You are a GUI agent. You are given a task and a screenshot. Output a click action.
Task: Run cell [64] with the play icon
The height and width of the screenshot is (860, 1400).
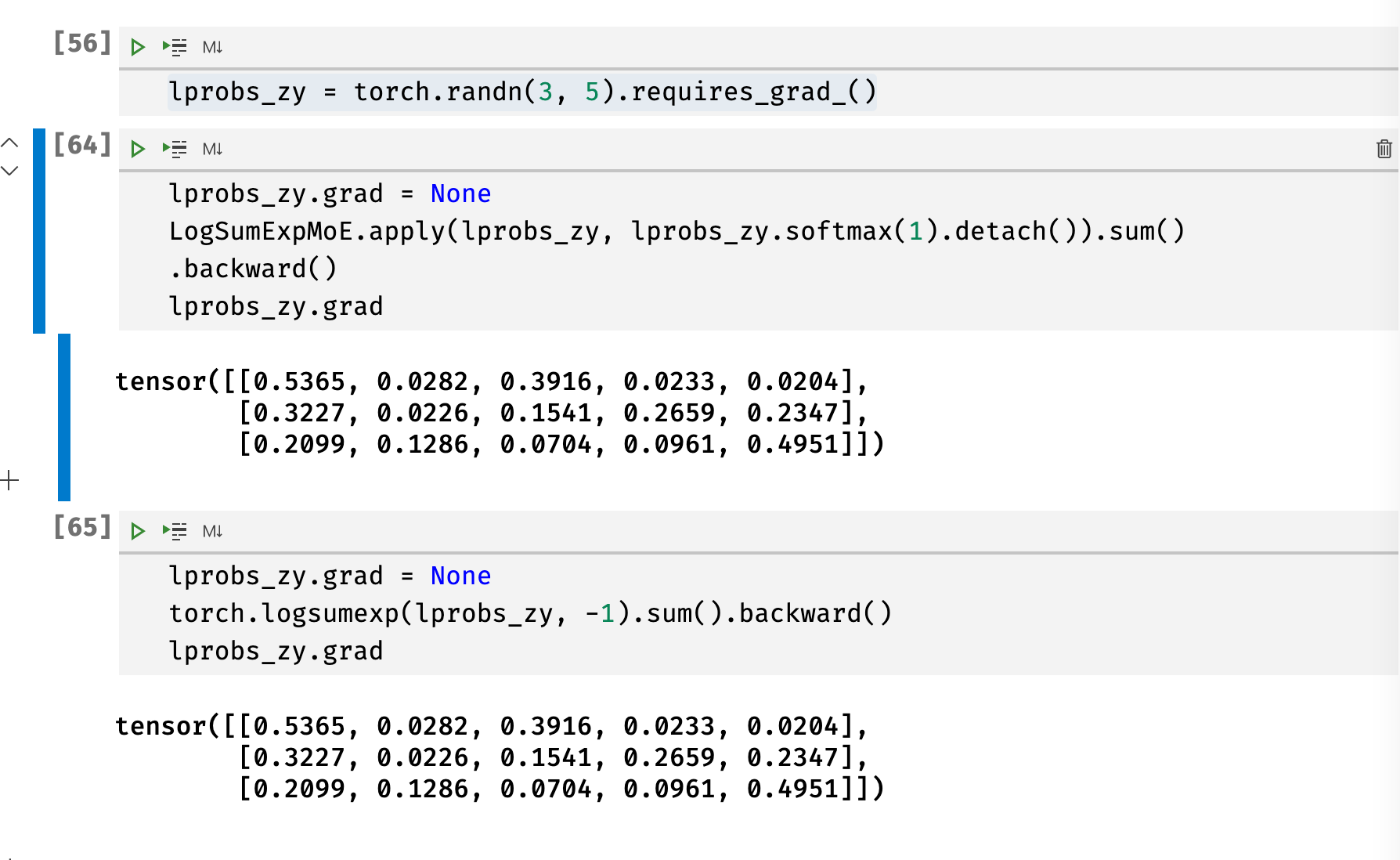point(138,149)
